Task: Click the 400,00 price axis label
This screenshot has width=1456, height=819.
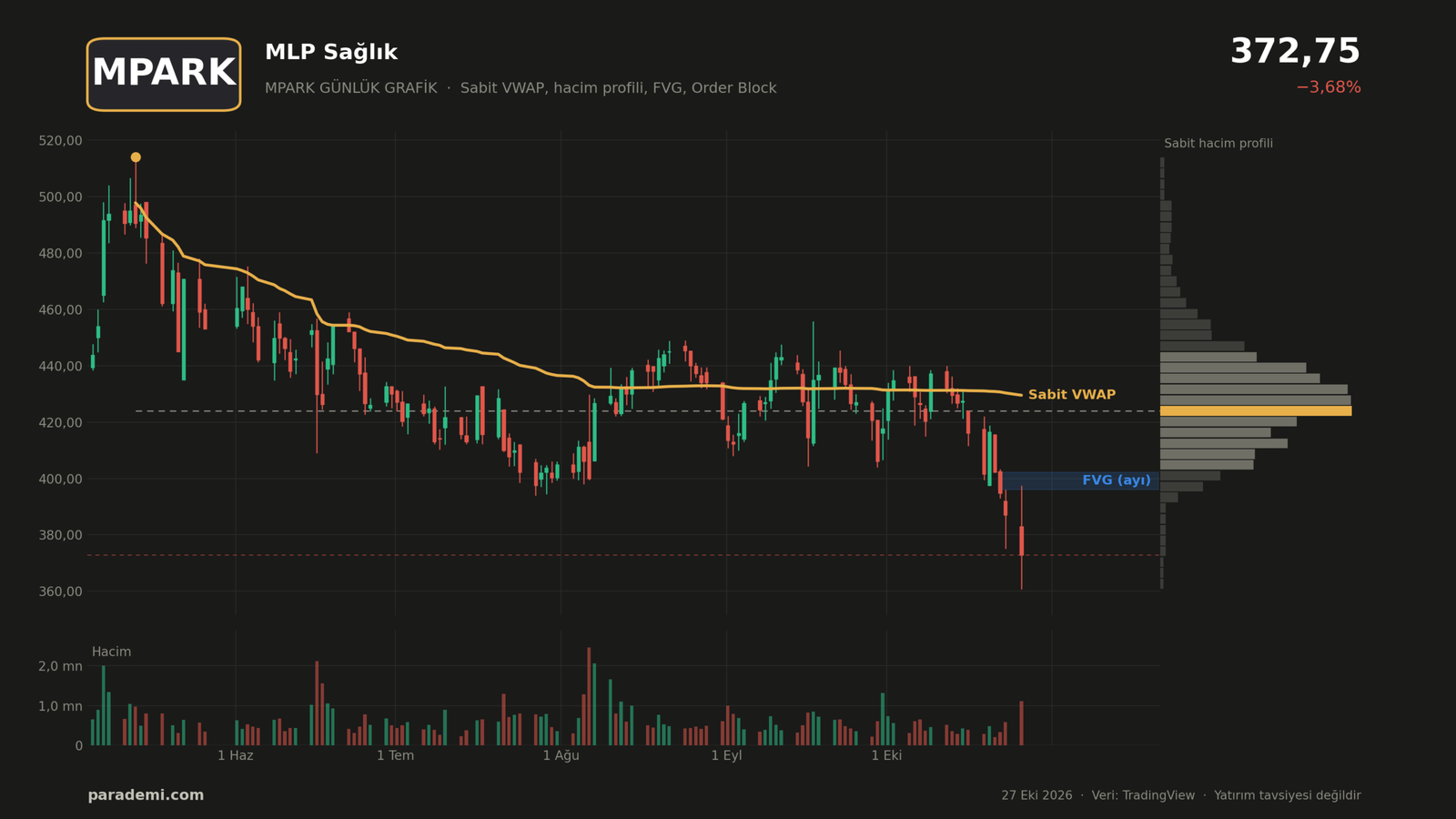Action: [61, 480]
